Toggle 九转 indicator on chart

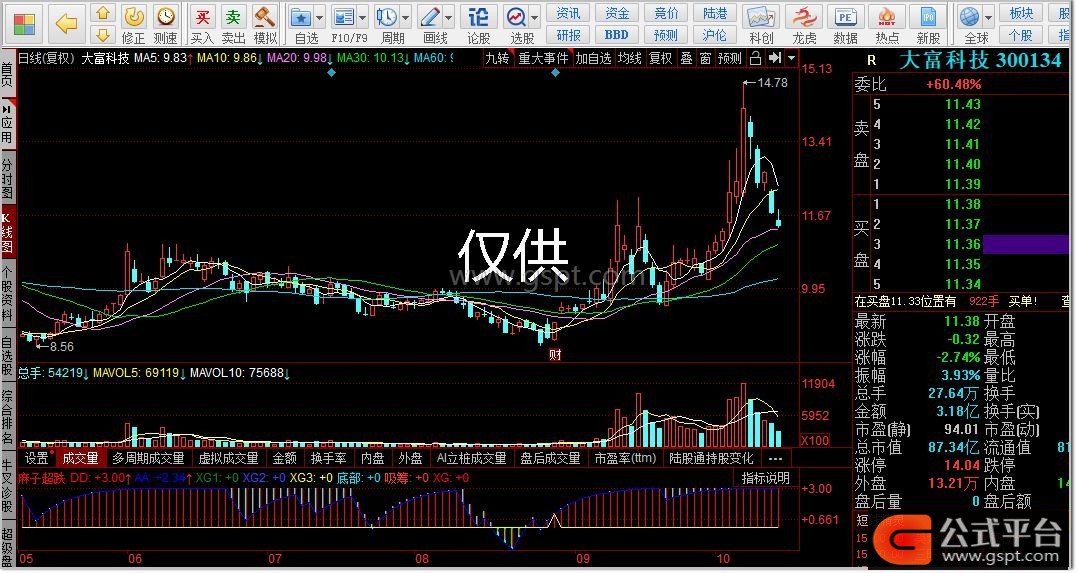497,58
